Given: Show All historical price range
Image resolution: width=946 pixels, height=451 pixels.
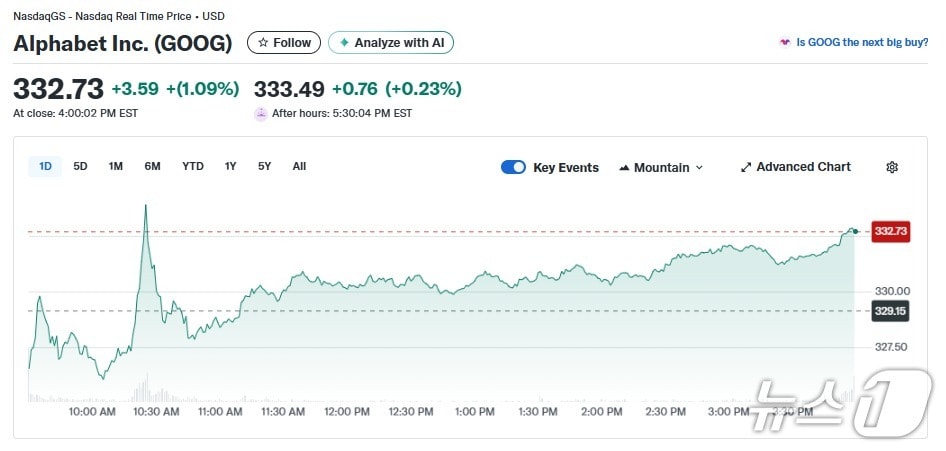Looking at the screenshot, I should [299, 166].
